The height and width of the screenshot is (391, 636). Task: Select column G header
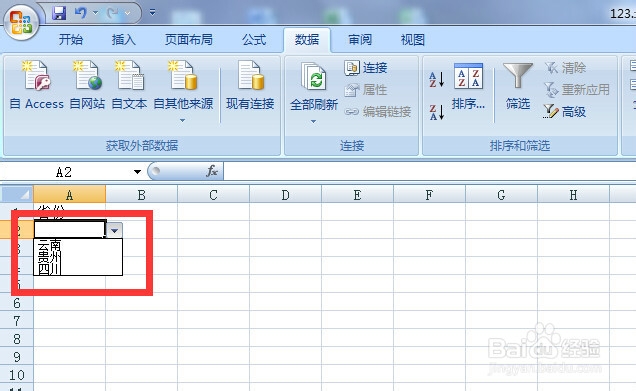pos(501,195)
